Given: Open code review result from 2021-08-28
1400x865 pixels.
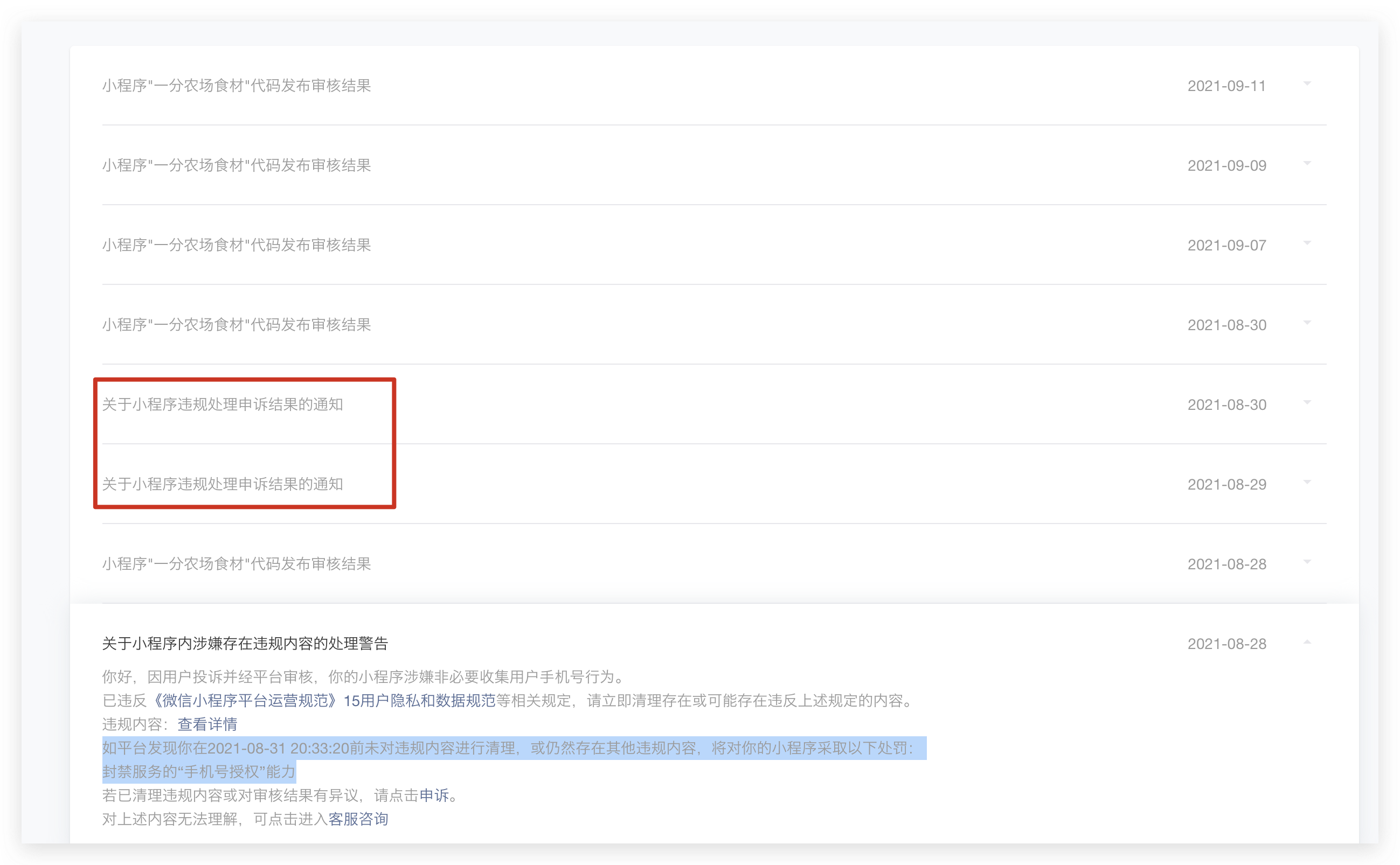Looking at the screenshot, I should (x=237, y=564).
